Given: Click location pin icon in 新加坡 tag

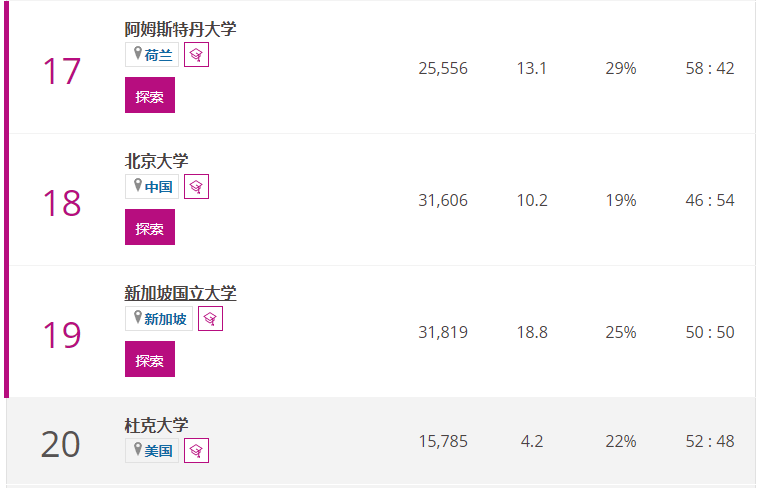Looking at the screenshot, I should point(138,317).
